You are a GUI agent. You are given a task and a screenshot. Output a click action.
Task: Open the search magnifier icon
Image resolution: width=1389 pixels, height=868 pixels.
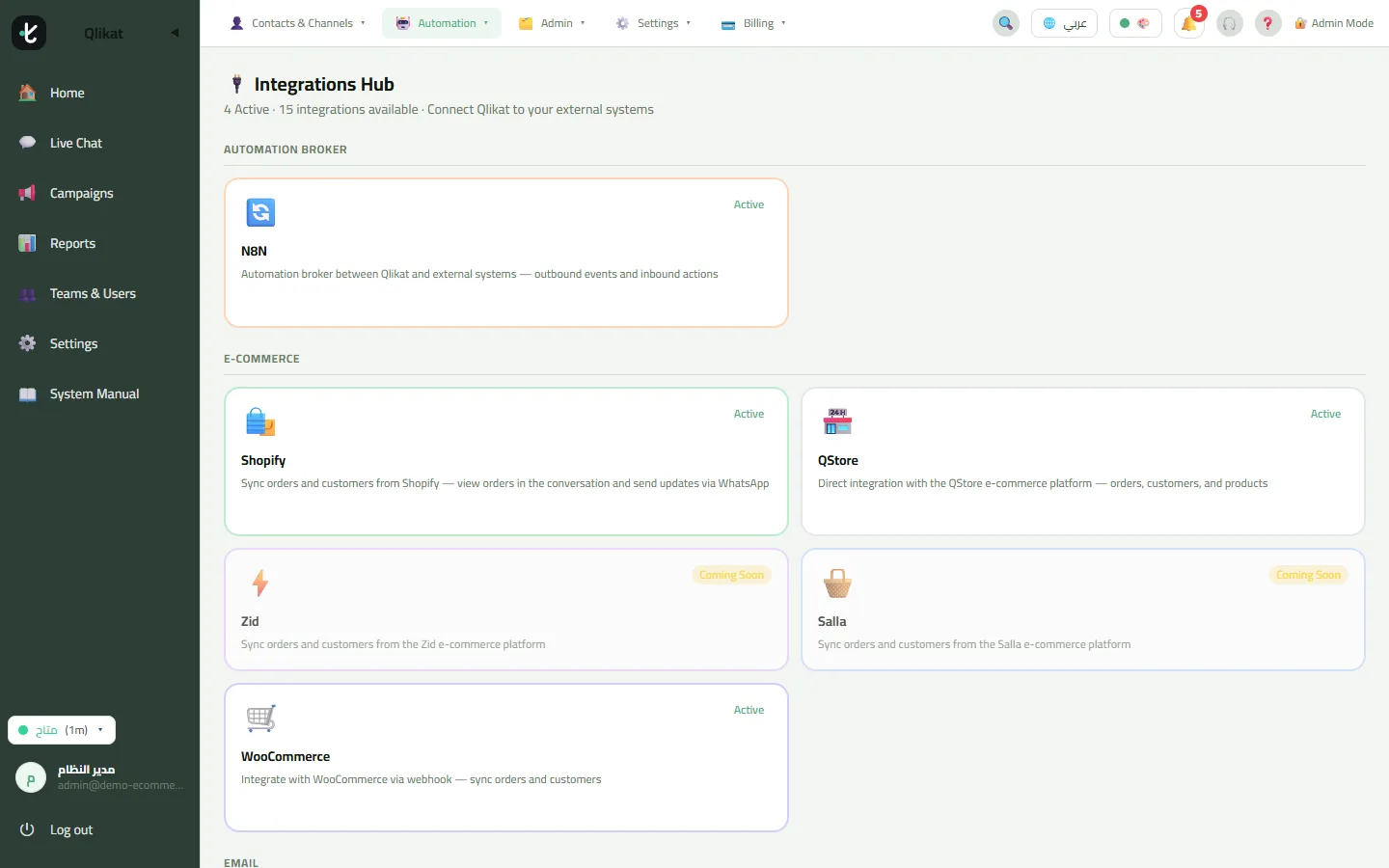[x=1006, y=23]
